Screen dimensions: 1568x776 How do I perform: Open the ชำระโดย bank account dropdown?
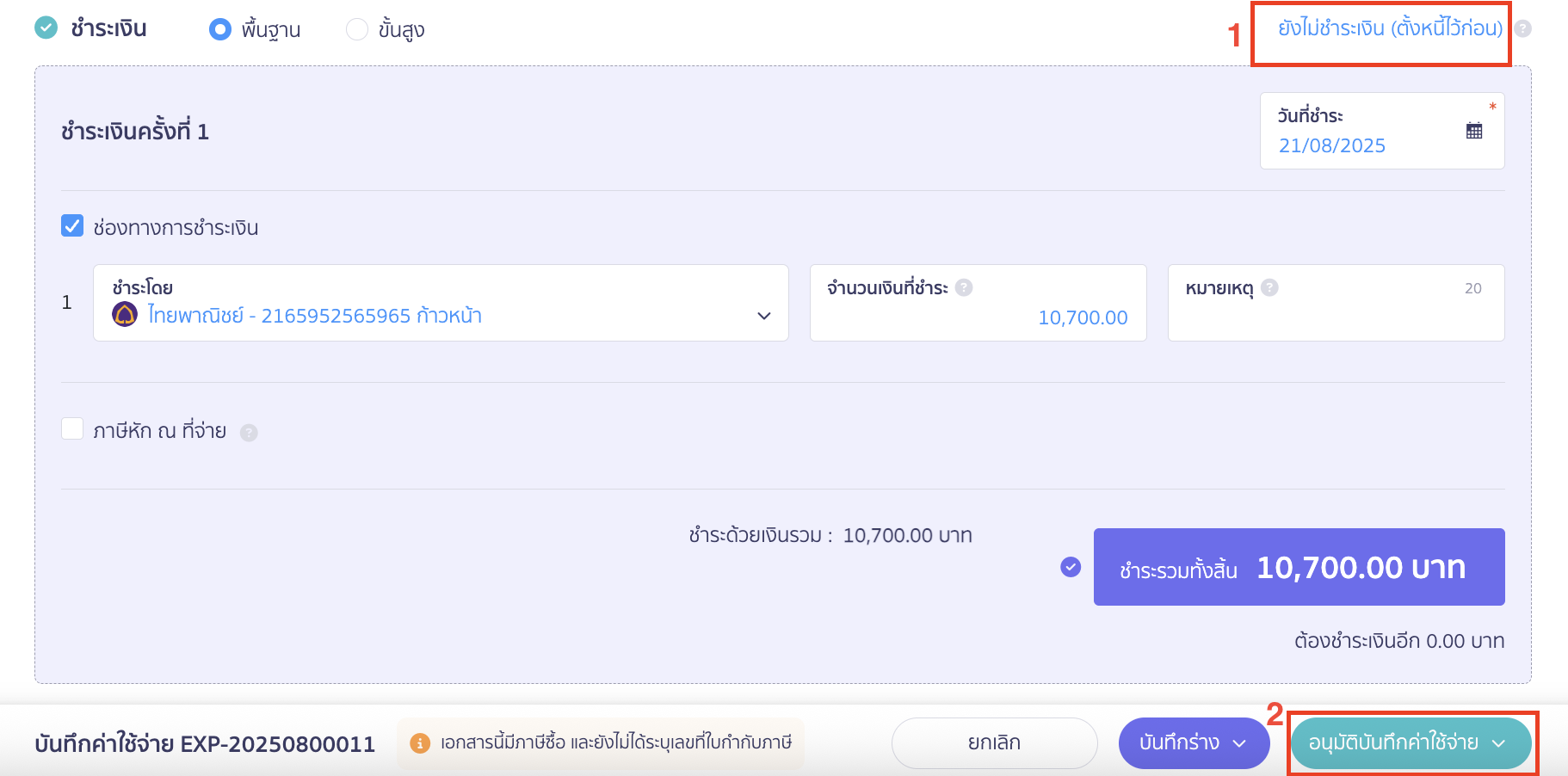coord(763,317)
